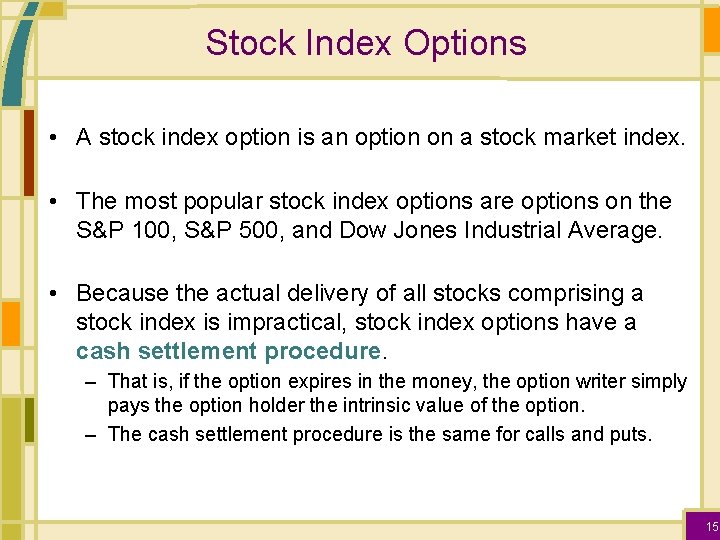Select the teal 'cash settlement procedure' text
Viewport: 720px width, 540px height.
[229, 351]
